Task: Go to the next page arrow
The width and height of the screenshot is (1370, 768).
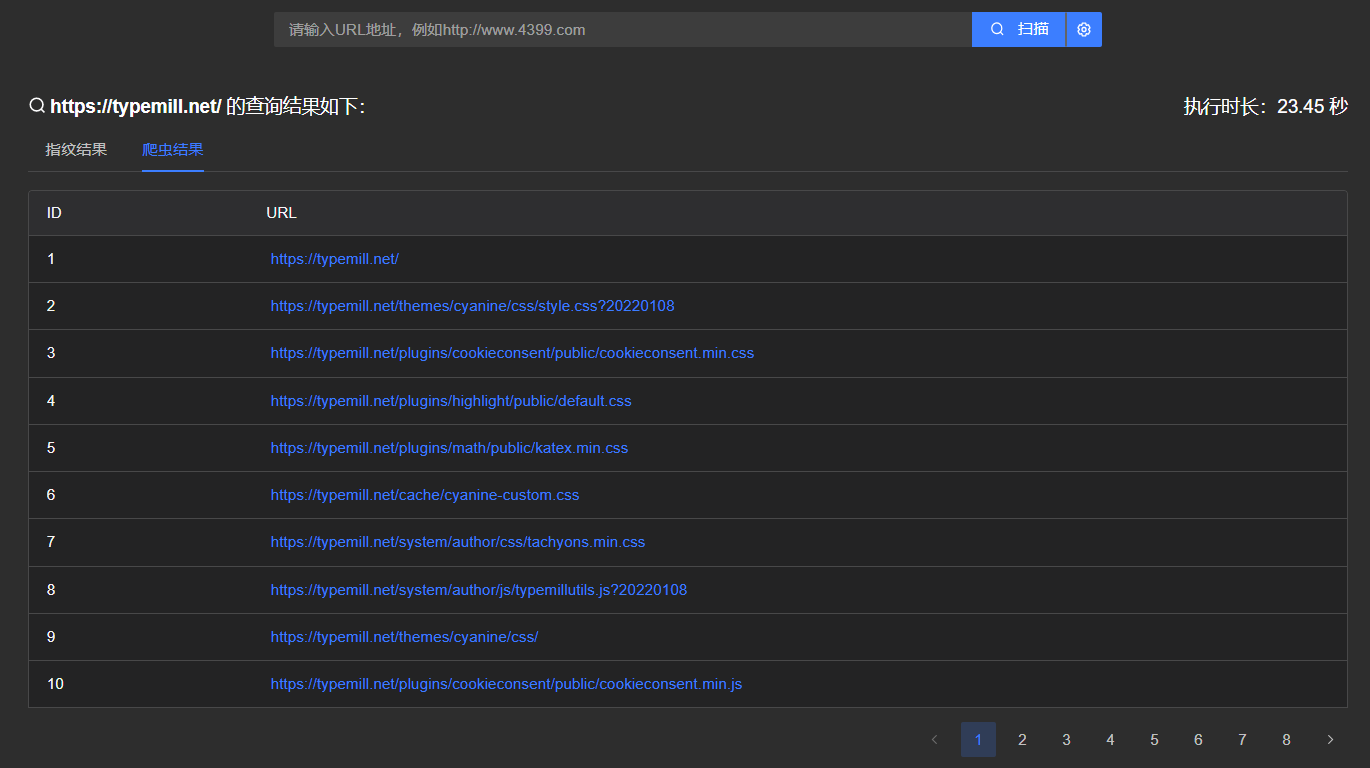Action: click(1330, 740)
